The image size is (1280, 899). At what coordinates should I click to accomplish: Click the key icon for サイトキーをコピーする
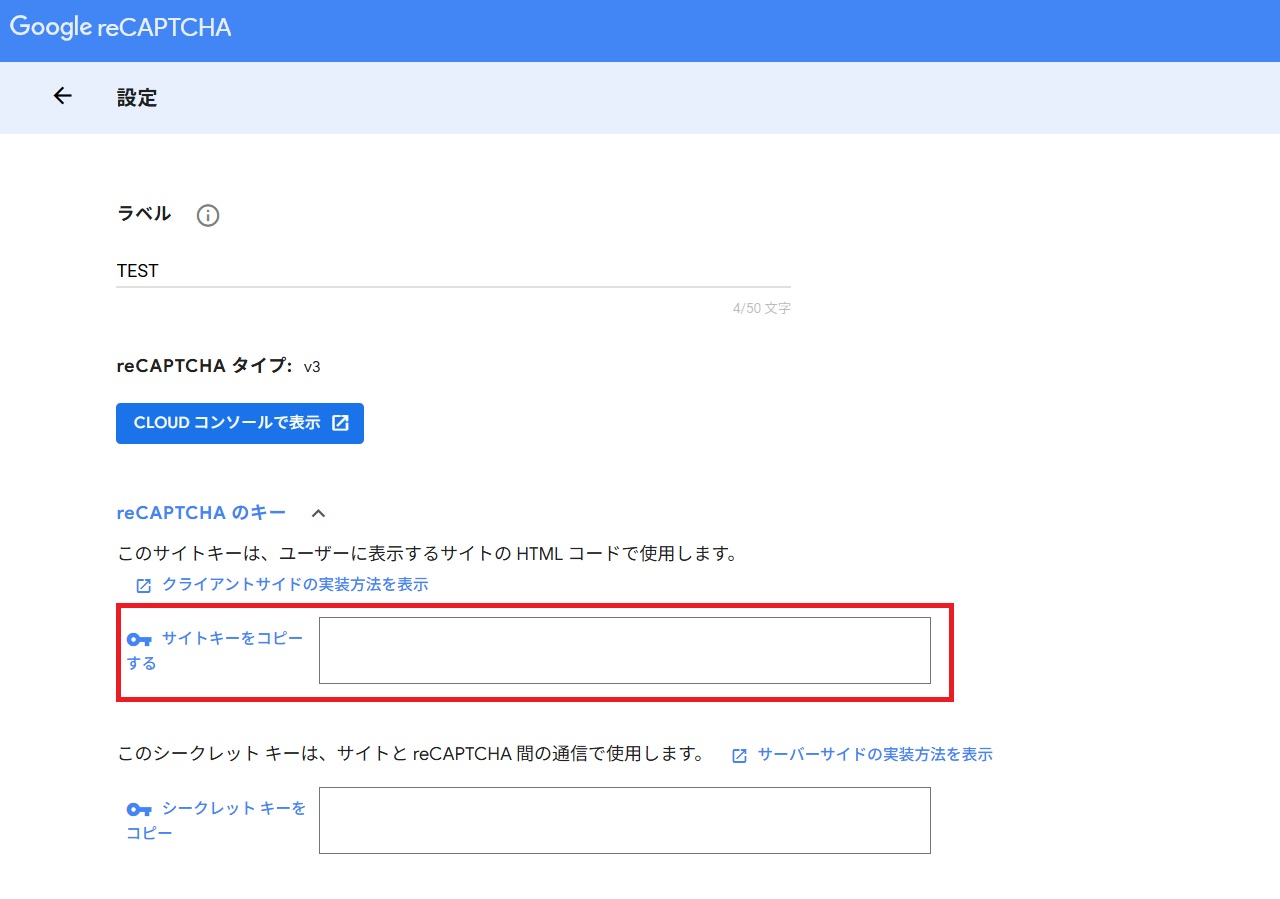tap(138, 638)
